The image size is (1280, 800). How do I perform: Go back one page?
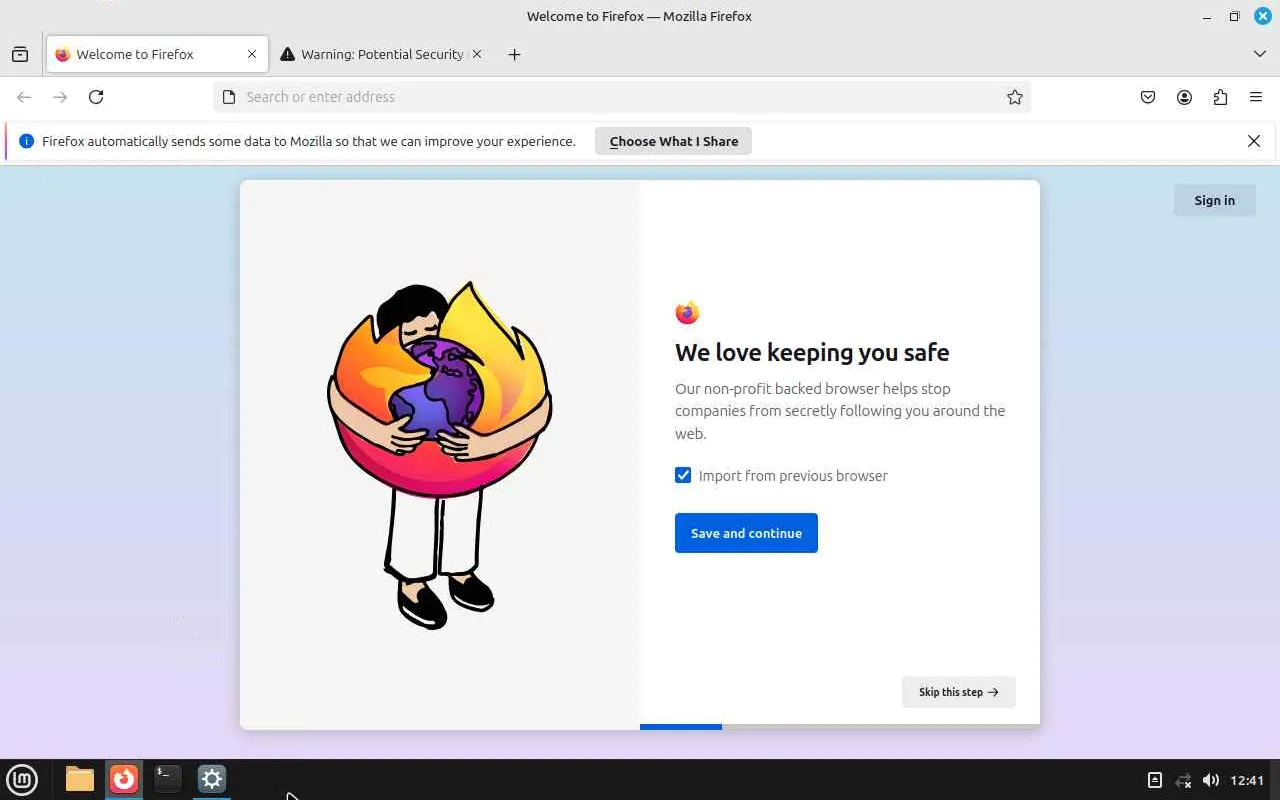(24, 97)
